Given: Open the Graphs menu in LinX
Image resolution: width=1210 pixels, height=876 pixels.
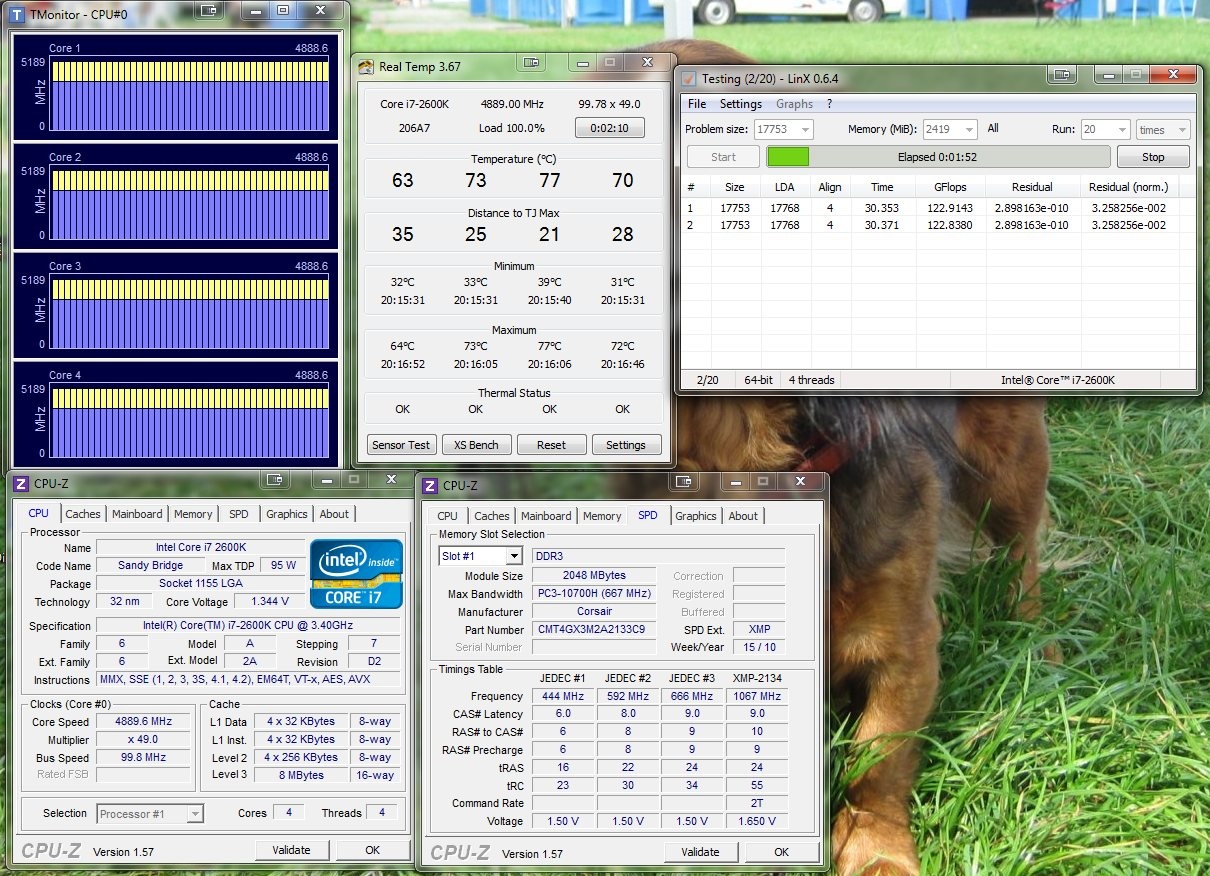Looking at the screenshot, I should pyautogui.click(x=795, y=104).
